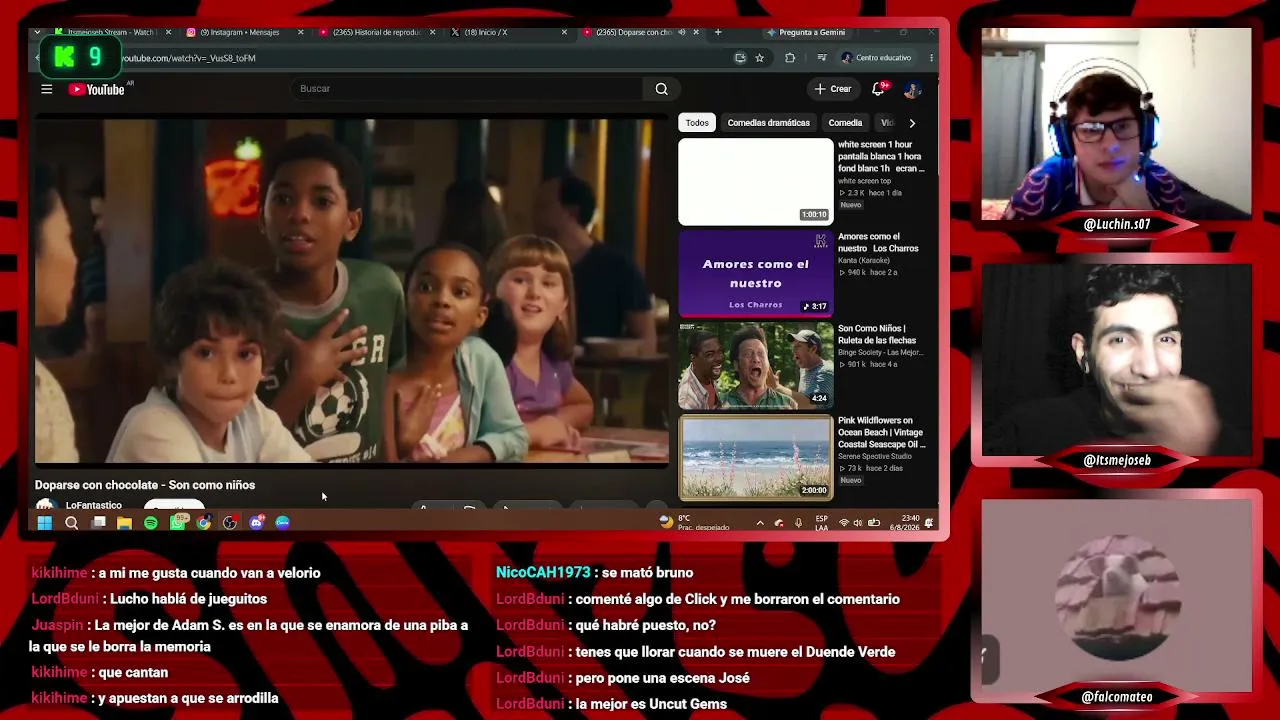The height and width of the screenshot is (720, 1280).
Task: Open the Centro educativo profile button
Action: pos(877,58)
